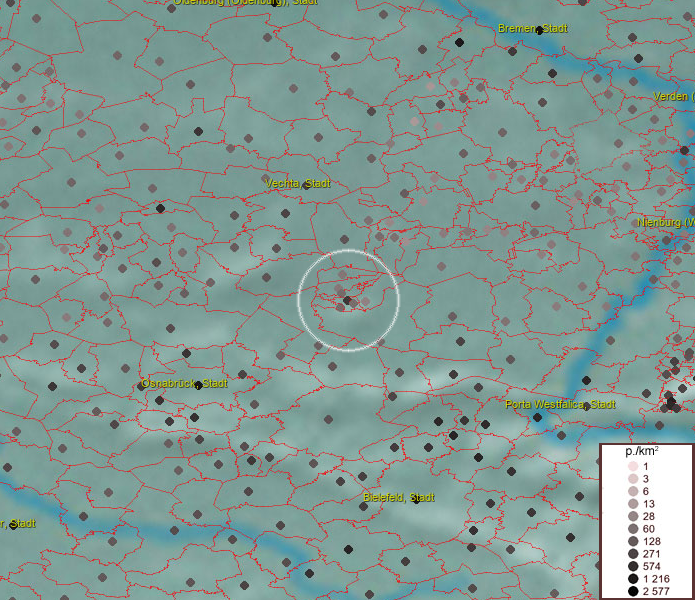Screen dimensions: 695x600
Task: Click the p./km² legend title
Action: (x=641, y=451)
